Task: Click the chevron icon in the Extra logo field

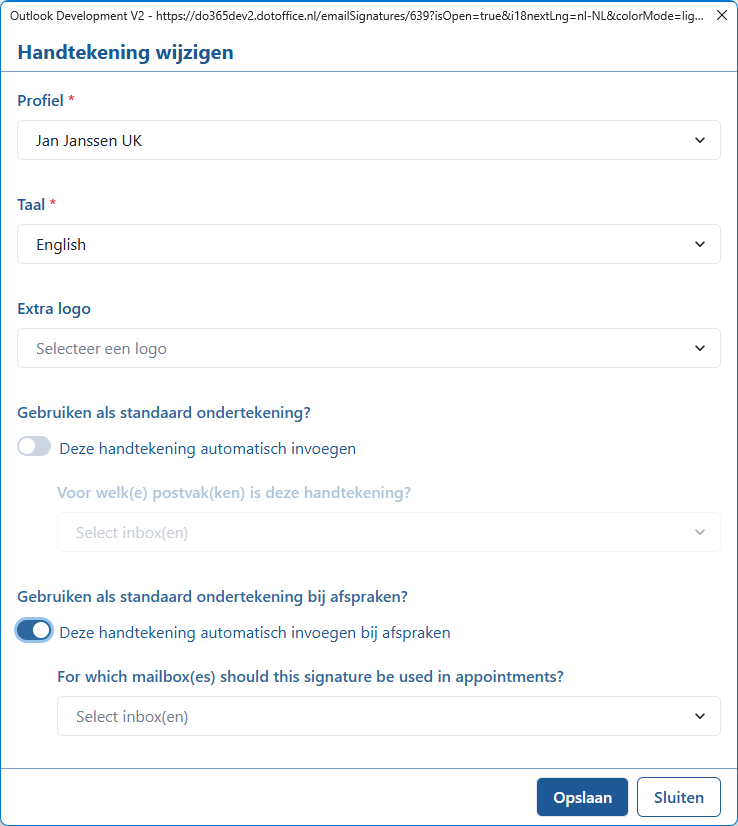Action: pos(700,348)
